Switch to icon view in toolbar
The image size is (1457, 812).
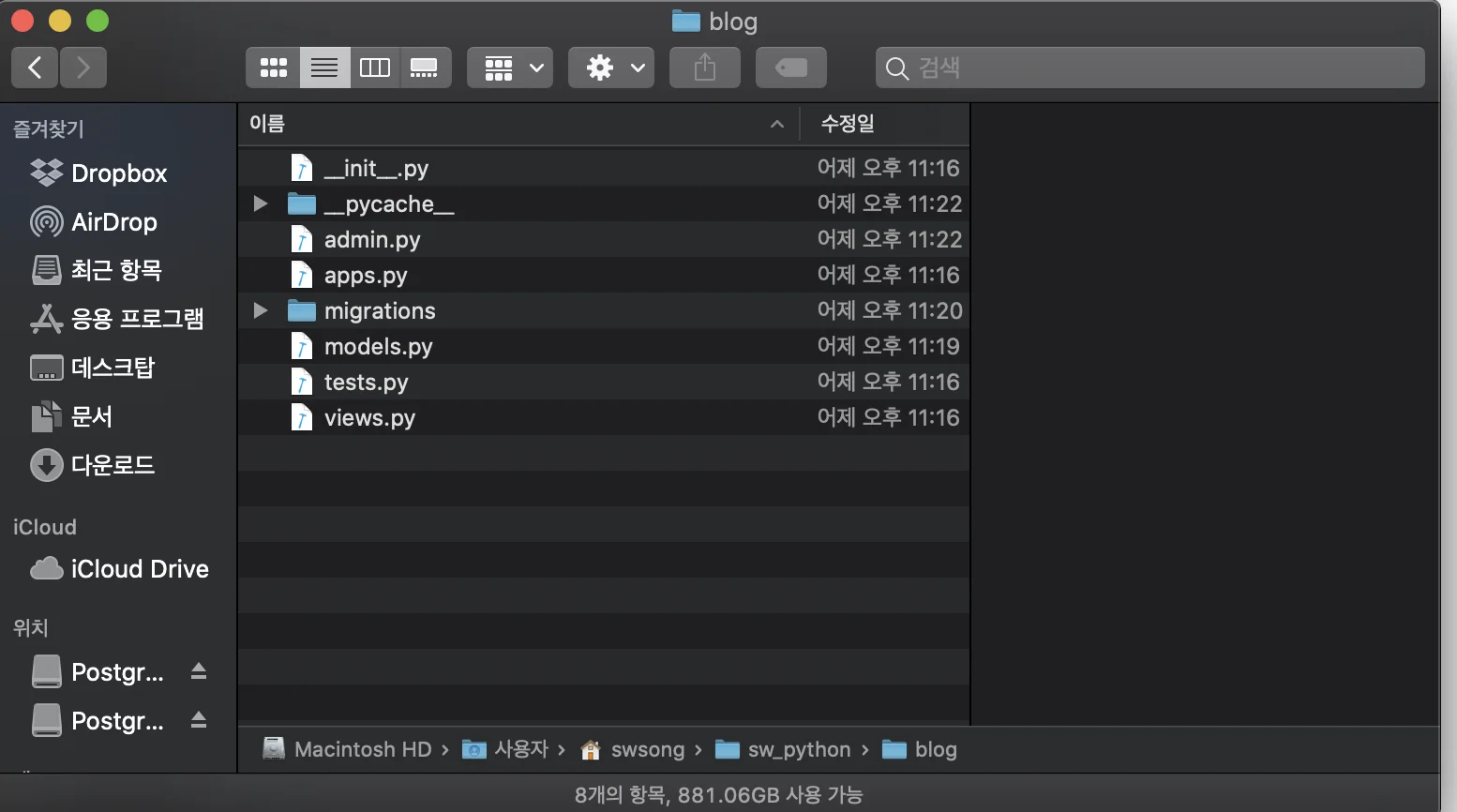pyautogui.click(x=273, y=68)
